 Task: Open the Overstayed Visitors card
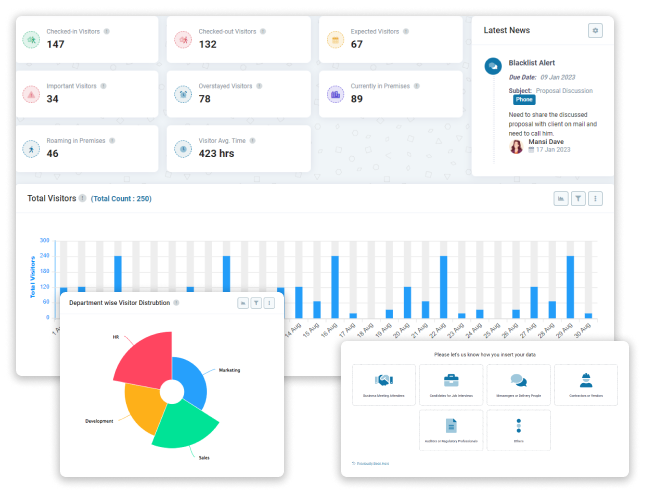click(238, 94)
